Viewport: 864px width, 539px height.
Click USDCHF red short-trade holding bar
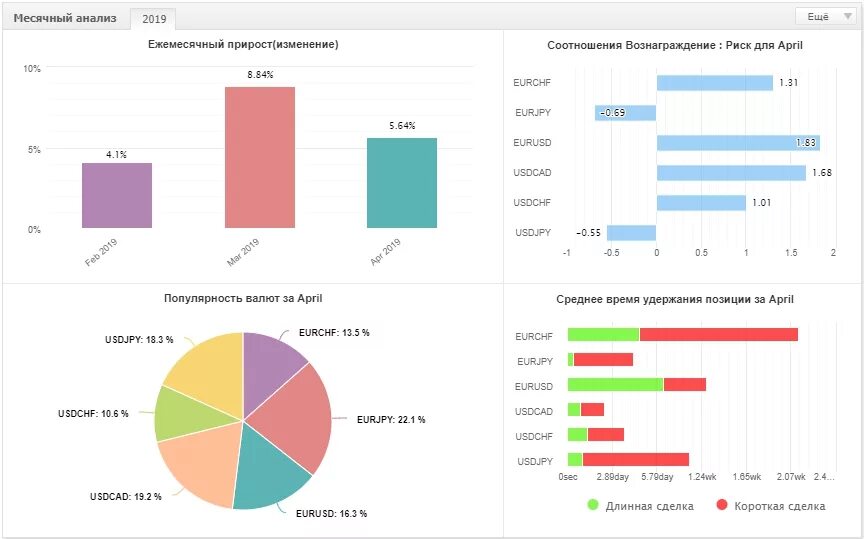click(606, 434)
